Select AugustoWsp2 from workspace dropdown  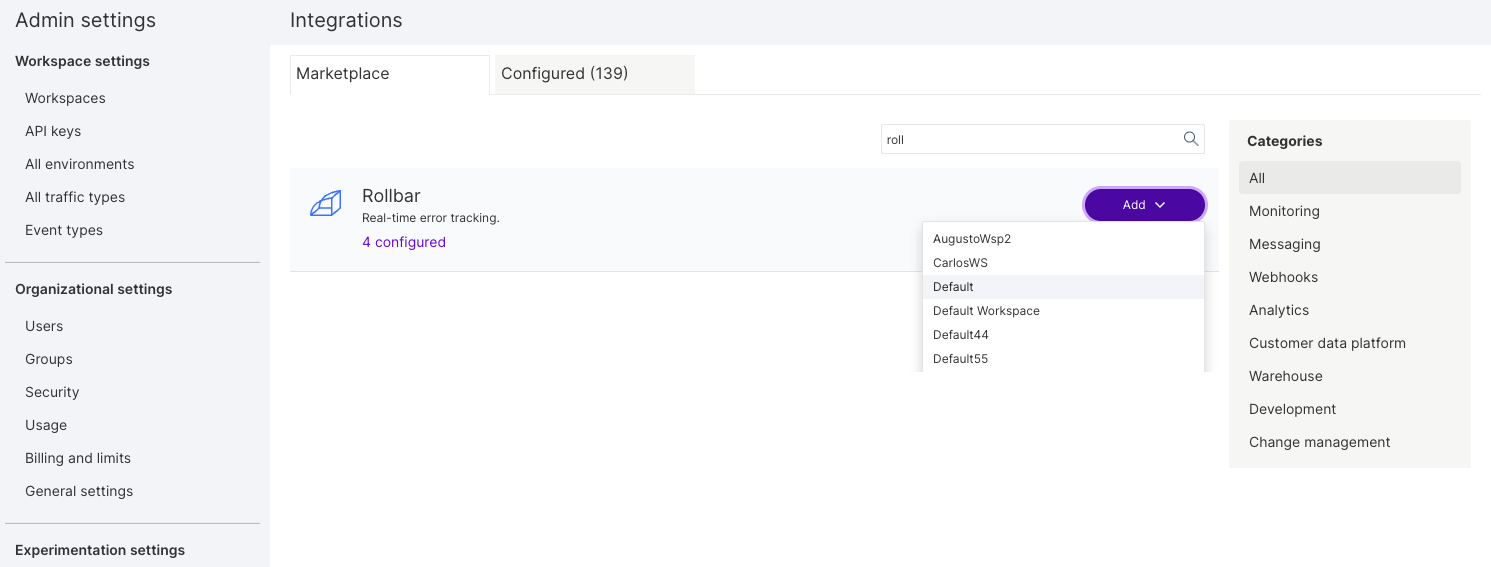click(x=972, y=239)
